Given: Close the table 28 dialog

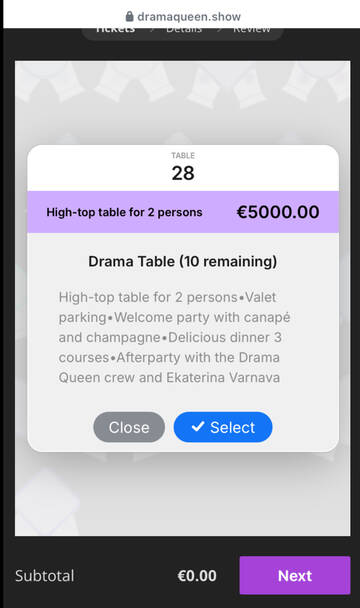Looking at the screenshot, I should (129, 427).
